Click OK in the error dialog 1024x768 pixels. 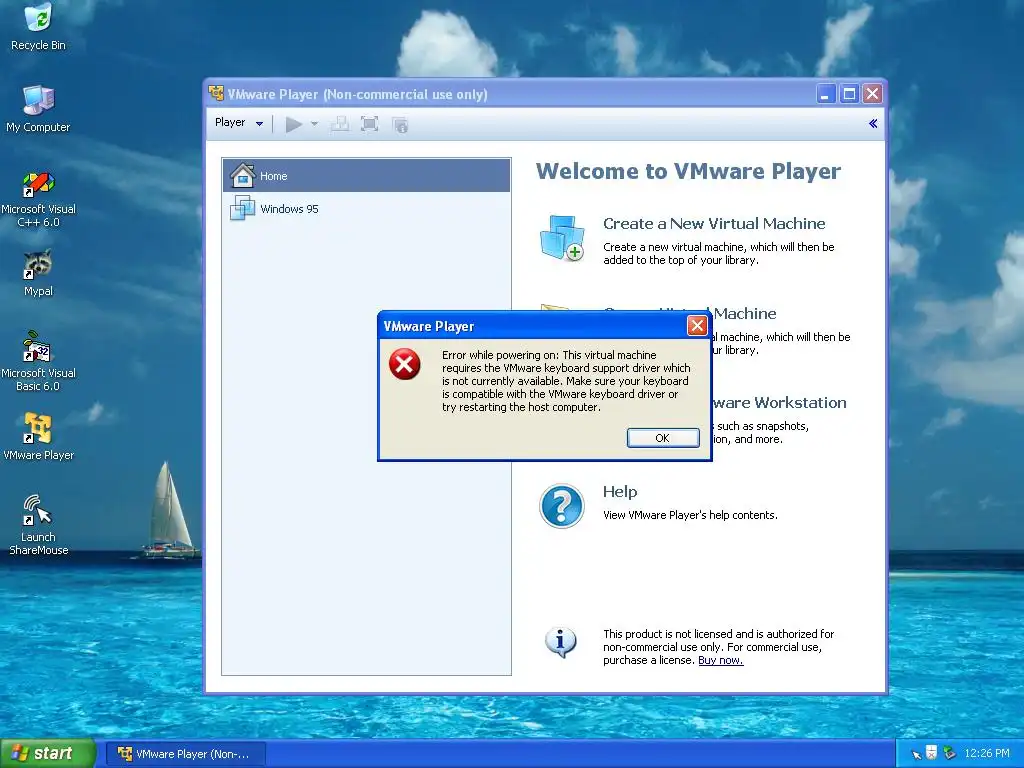click(x=662, y=438)
